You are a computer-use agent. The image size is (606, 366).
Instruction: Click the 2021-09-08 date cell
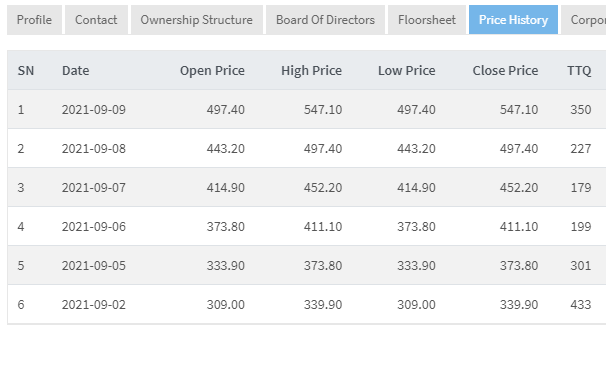point(94,149)
